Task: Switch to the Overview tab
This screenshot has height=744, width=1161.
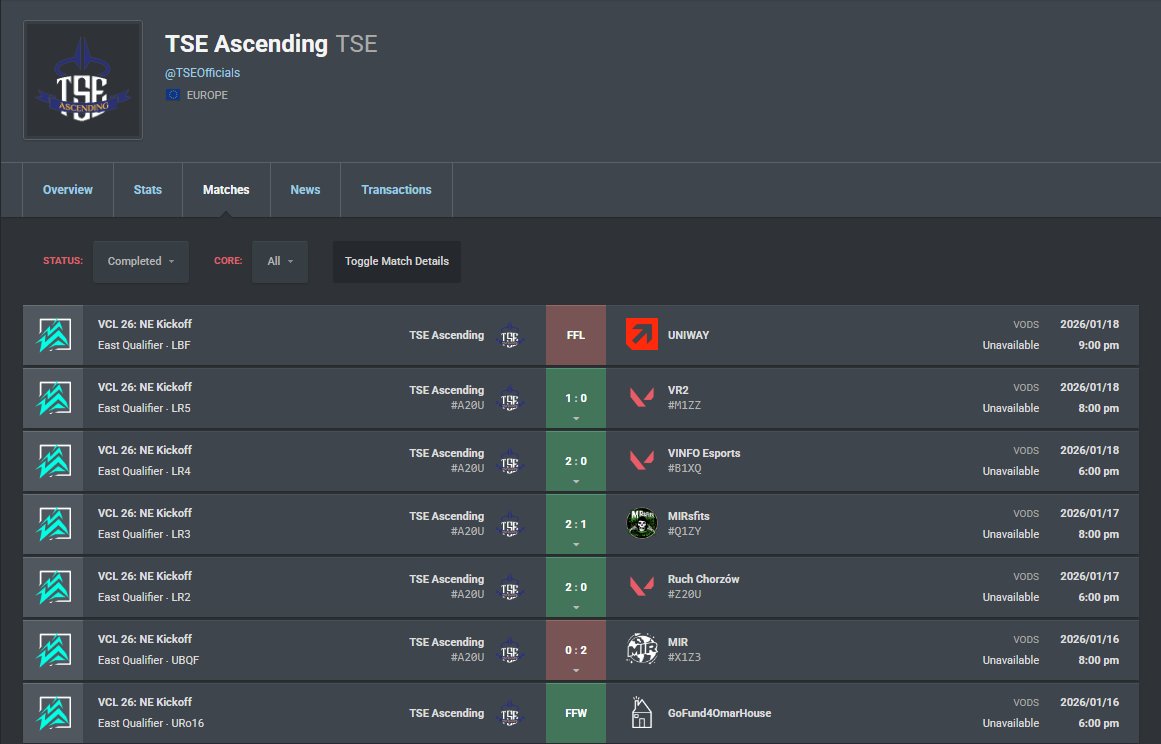Action: click(x=67, y=190)
